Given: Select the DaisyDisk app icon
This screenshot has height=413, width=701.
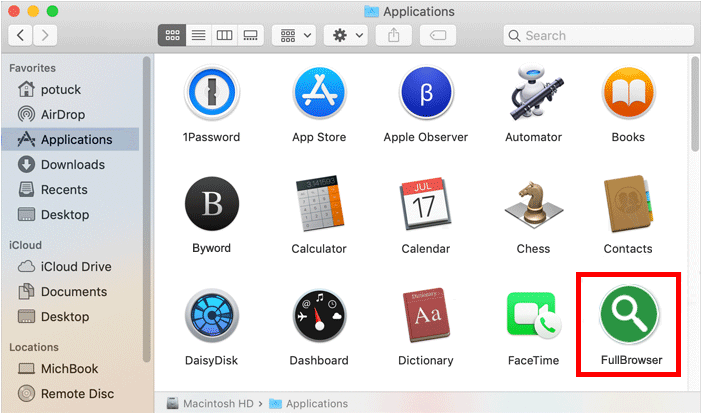Looking at the screenshot, I should coord(211,316).
